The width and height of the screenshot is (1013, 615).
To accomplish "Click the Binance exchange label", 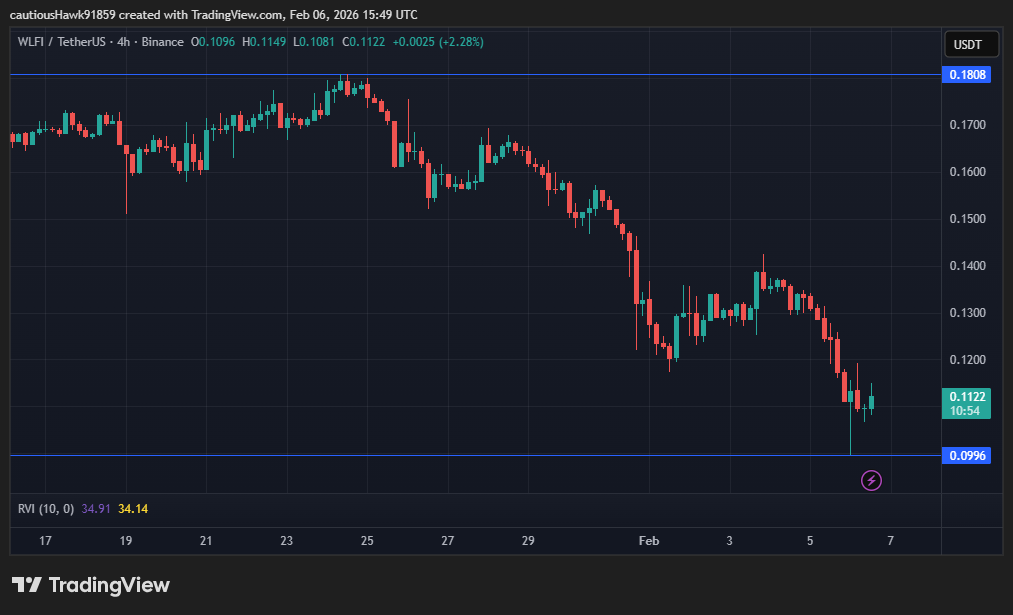I will point(163,42).
